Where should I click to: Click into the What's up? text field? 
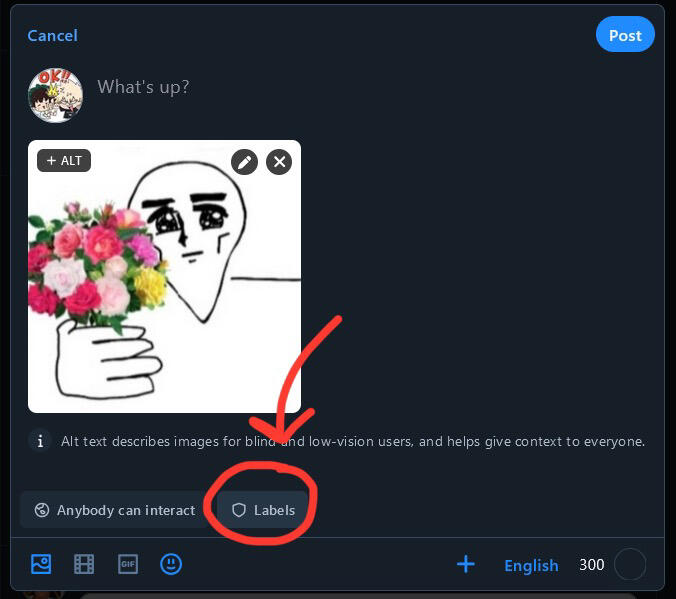tap(300, 88)
